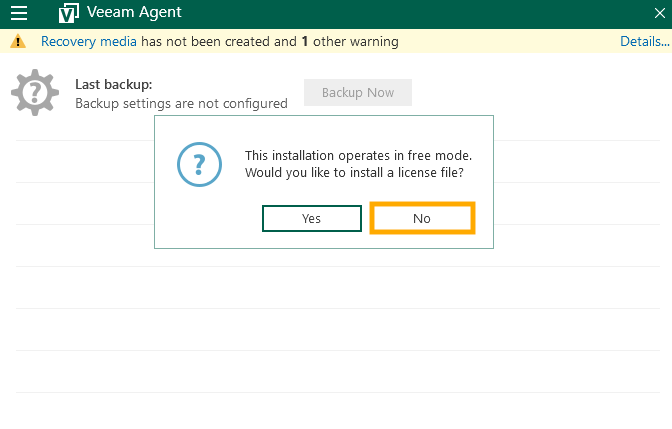The width and height of the screenshot is (672, 429).
Task: Choose No to stay in free mode
Action: 421,218
